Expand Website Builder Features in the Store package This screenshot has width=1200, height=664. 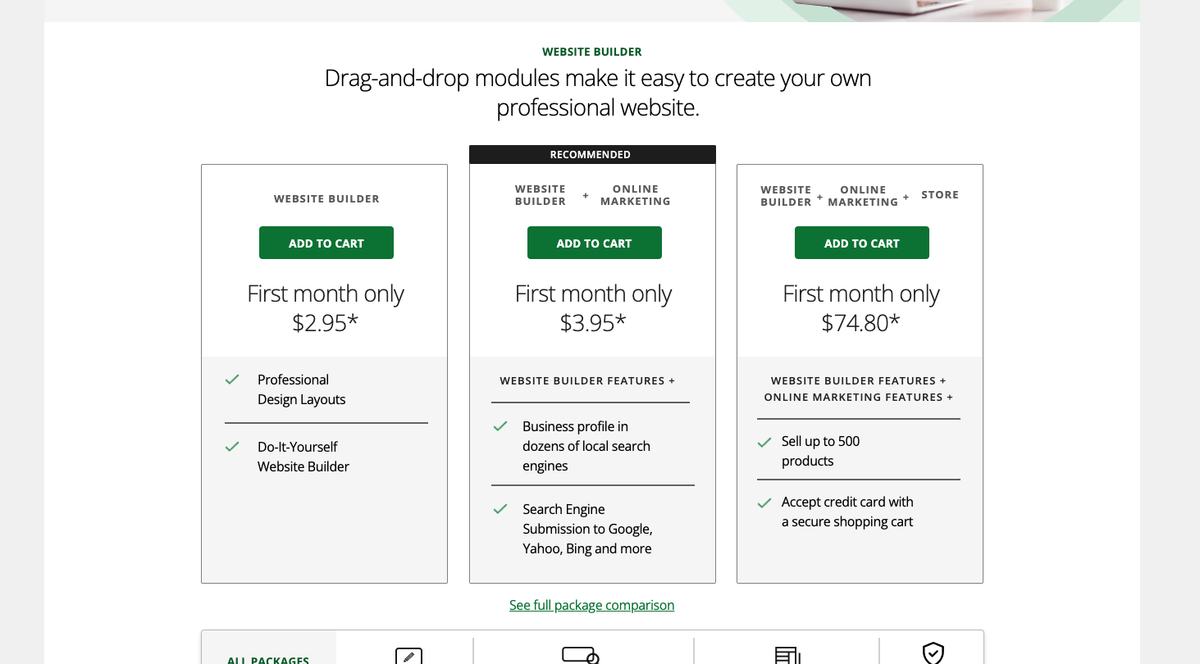(858, 381)
